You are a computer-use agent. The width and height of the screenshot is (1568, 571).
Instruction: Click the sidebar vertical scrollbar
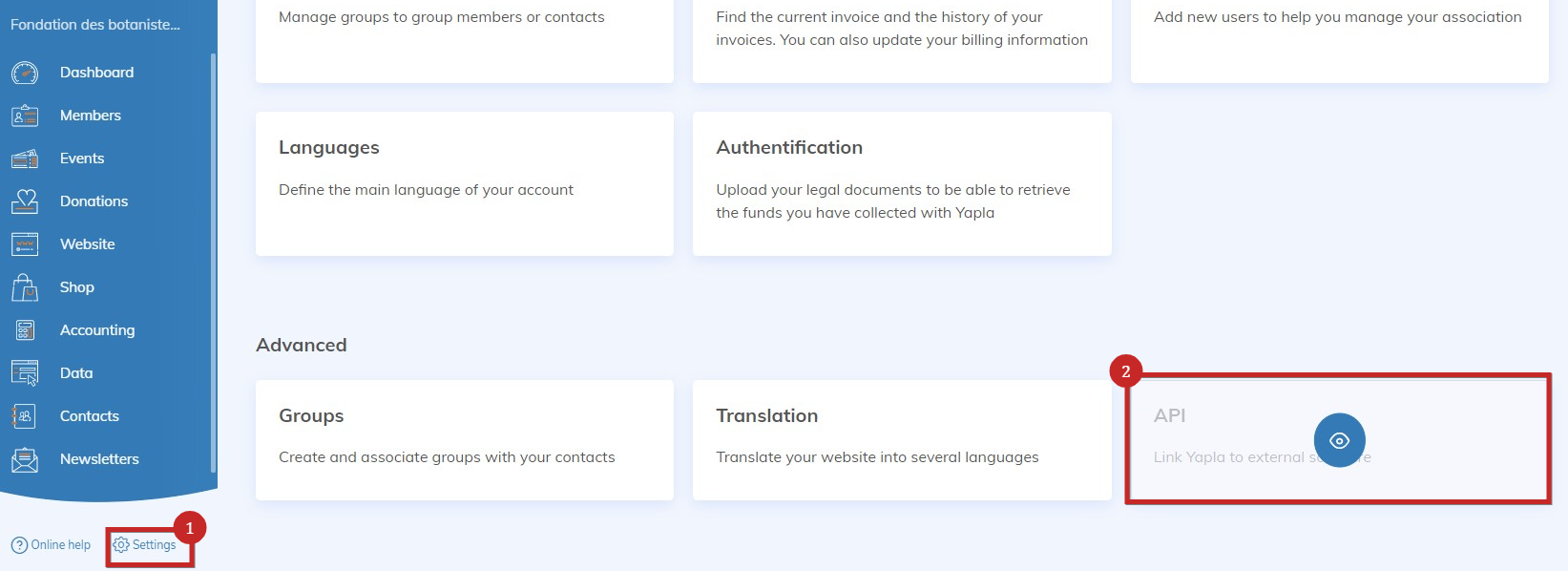pos(213,263)
